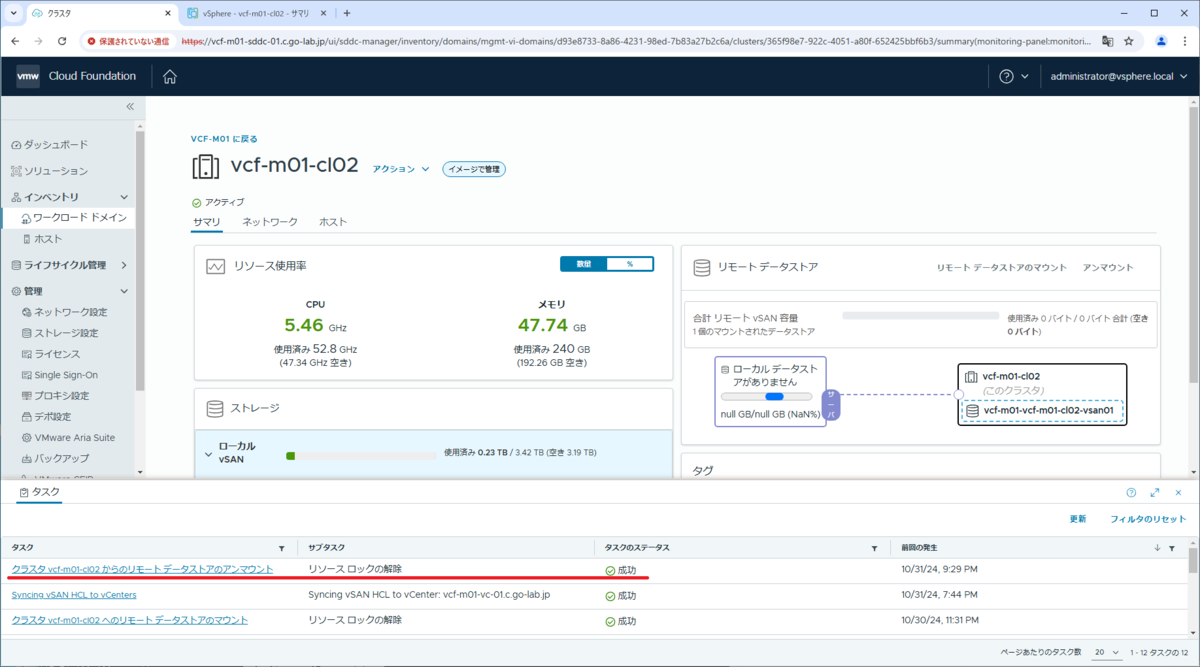This screenshot has height=667, width=1200.
Task: Open task panel help icon
Action: (1131, 493)
